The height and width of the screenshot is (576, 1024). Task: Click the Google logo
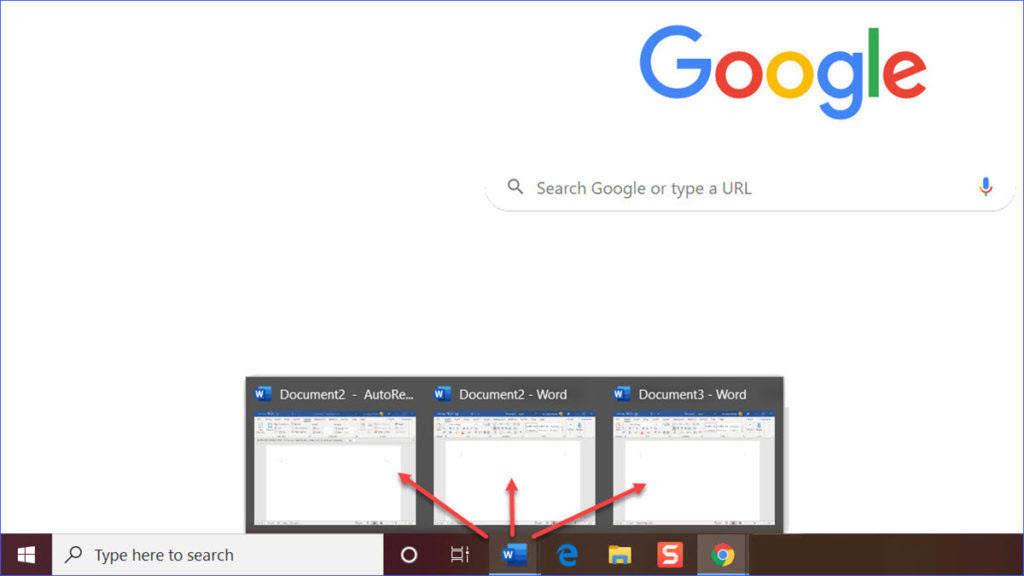click(782, 72)
